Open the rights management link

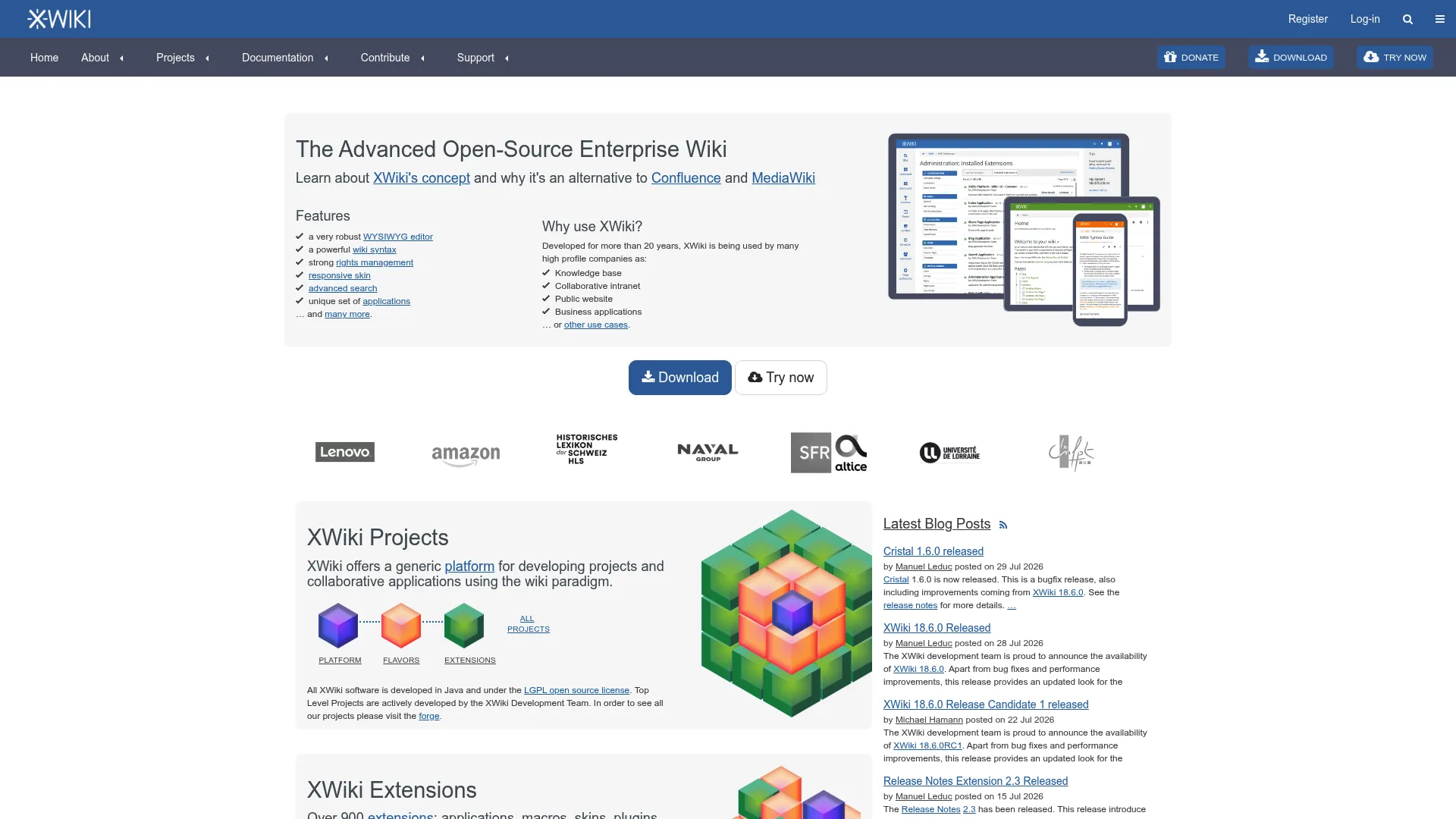(375, 262)
